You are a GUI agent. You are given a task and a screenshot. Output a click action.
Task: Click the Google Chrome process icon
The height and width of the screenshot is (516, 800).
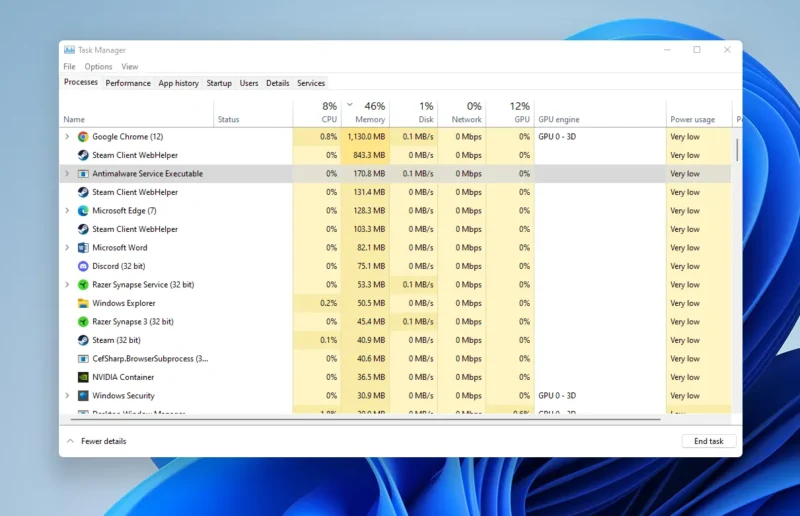coord(83,137)
